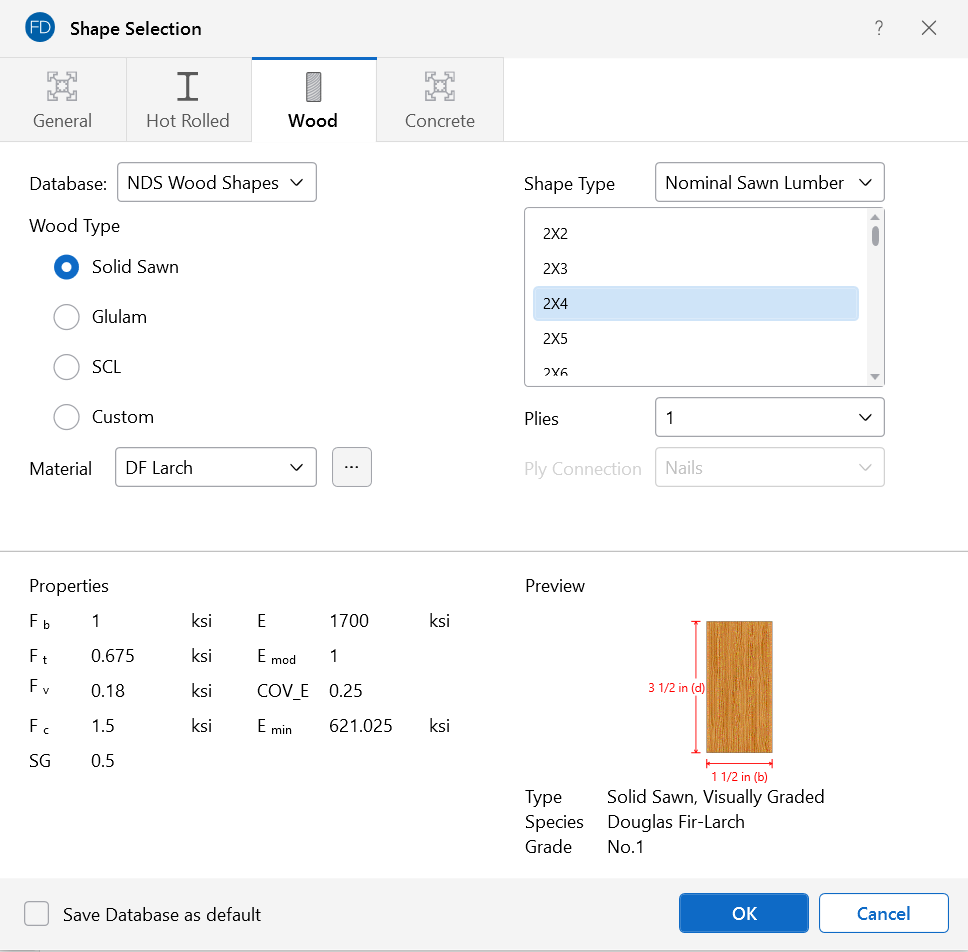Click the wood cross-section preview image
The image size is (968, 952).
[x=739, y=687]
